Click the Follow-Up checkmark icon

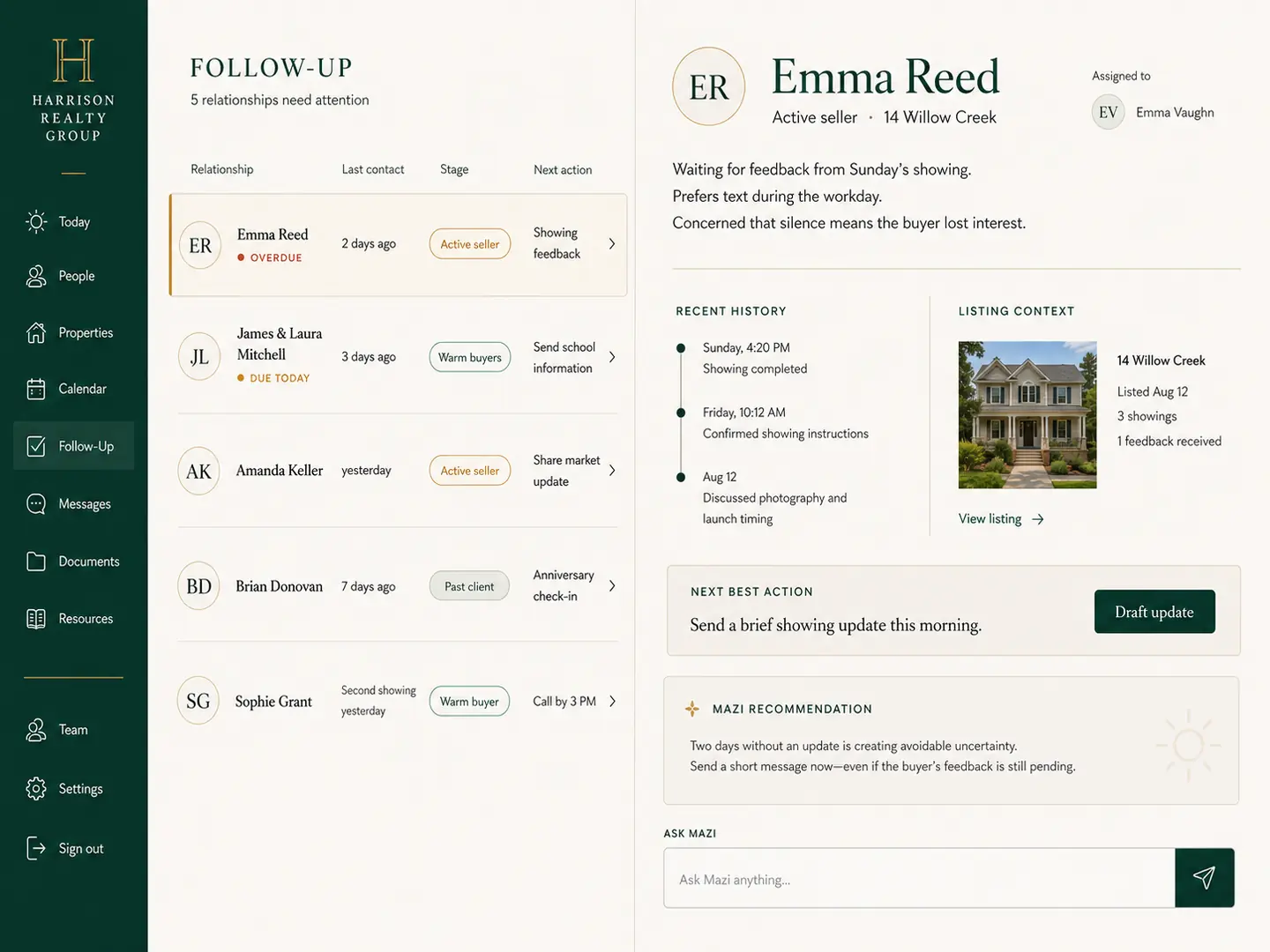pos(36,446)
